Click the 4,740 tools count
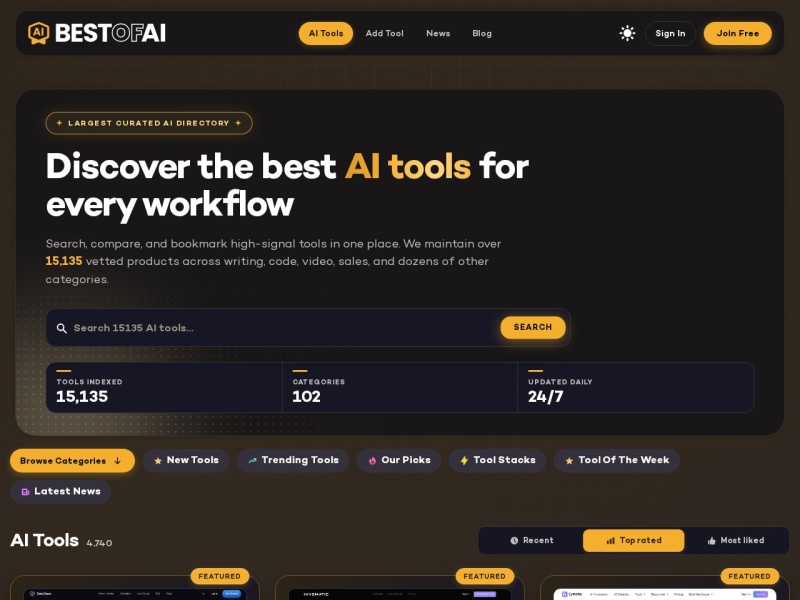The width and height of the screenshot is (800, 600). coord(99,543)
